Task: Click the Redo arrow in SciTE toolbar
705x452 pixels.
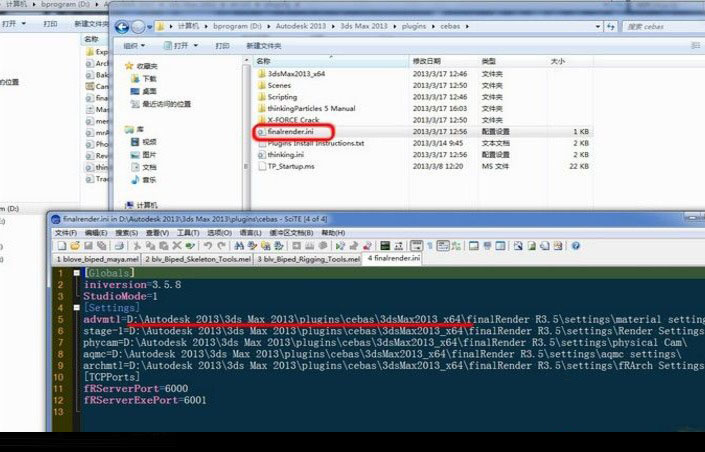Action: point(221,246)
